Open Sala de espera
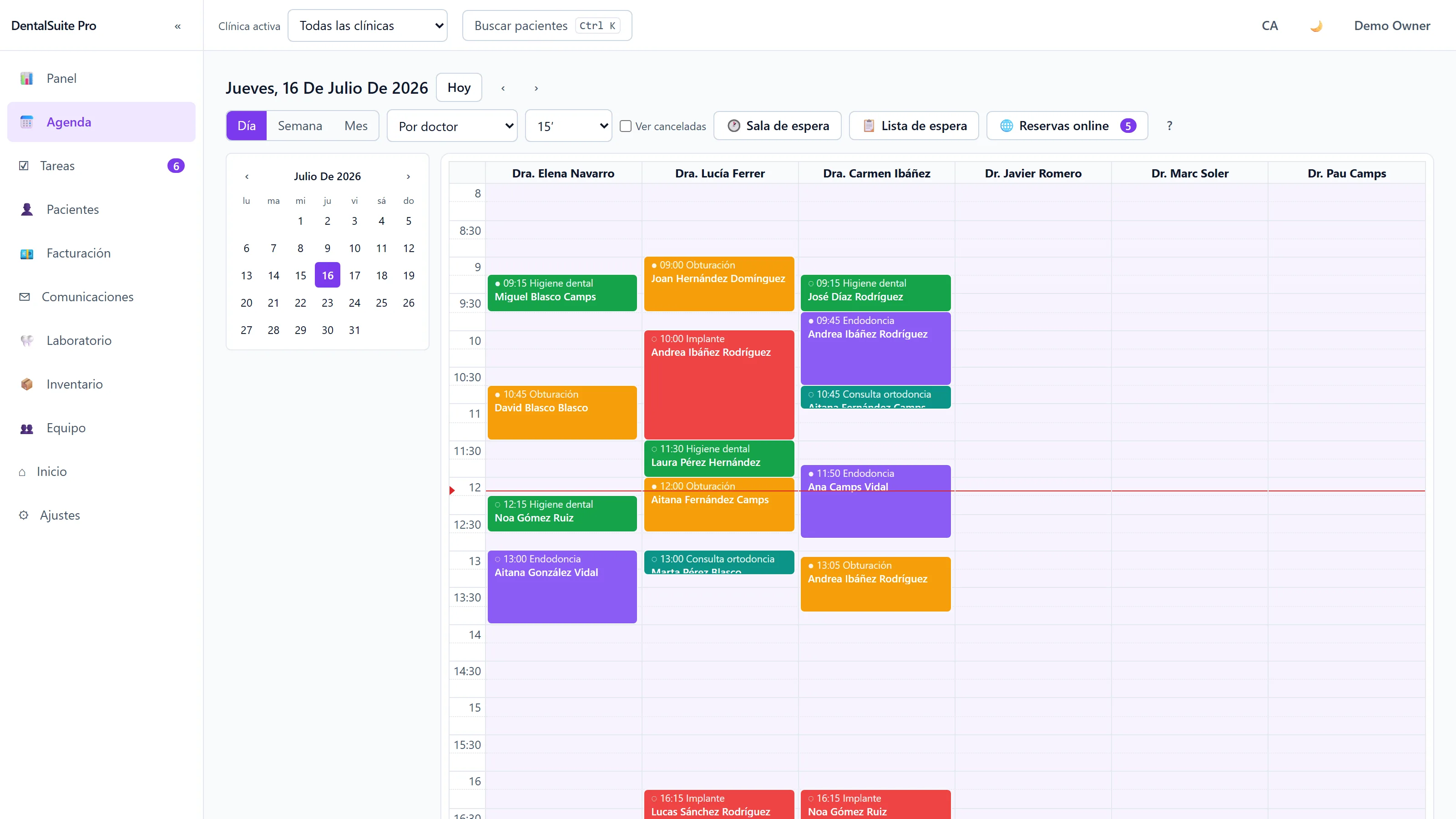The width and height of the screenshot is (1456, 819). coord(777,126)
